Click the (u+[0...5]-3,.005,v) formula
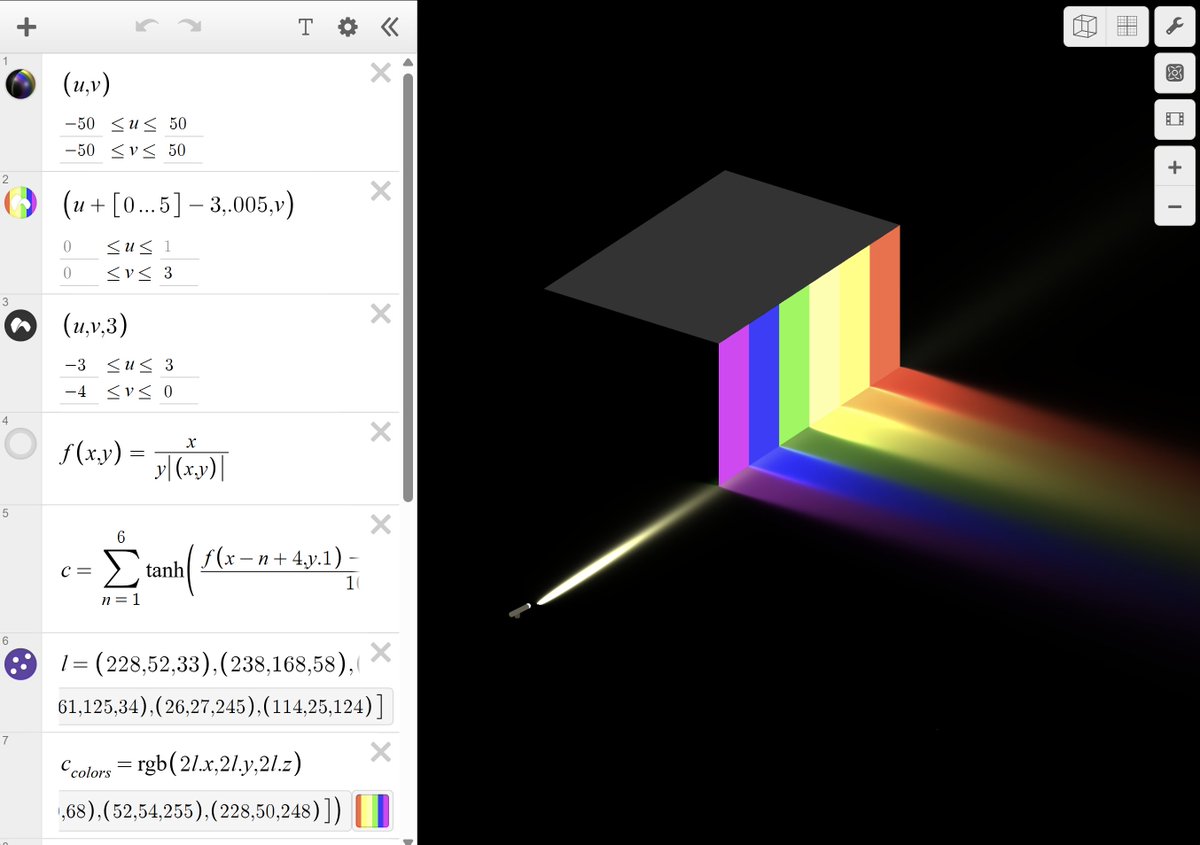 tap(178, 205)
